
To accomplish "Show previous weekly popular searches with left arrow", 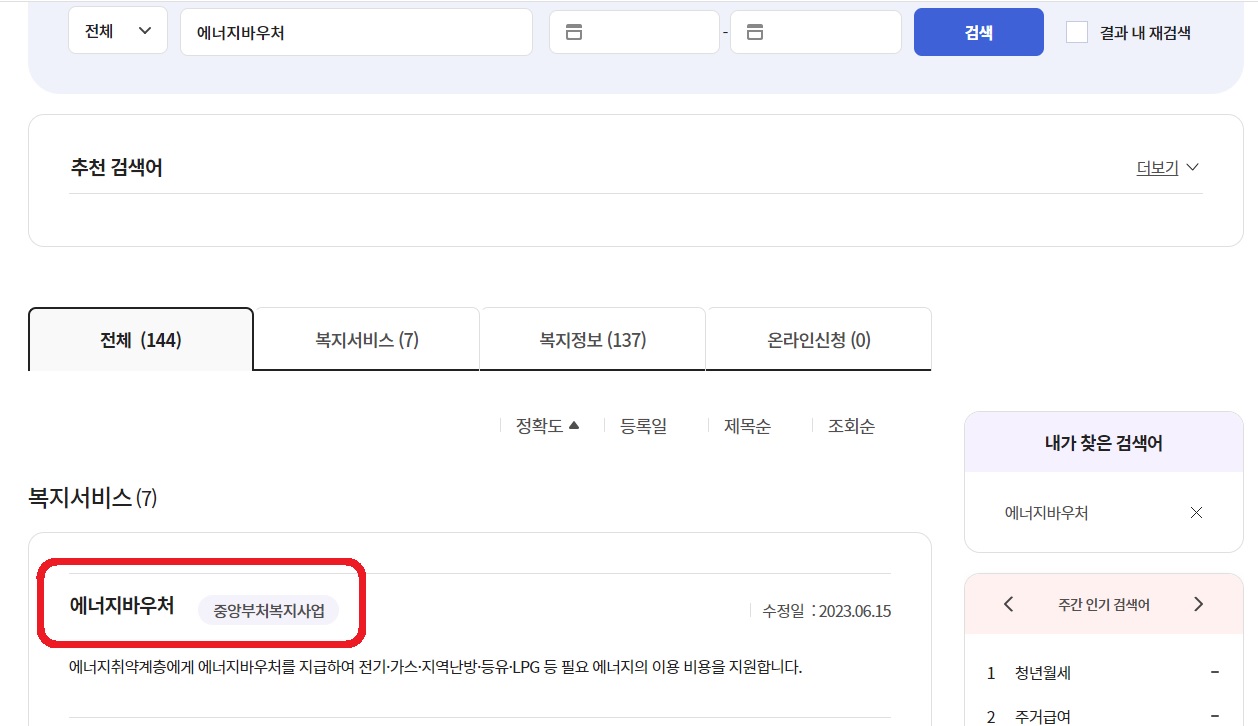I will tap(1007, 604).
